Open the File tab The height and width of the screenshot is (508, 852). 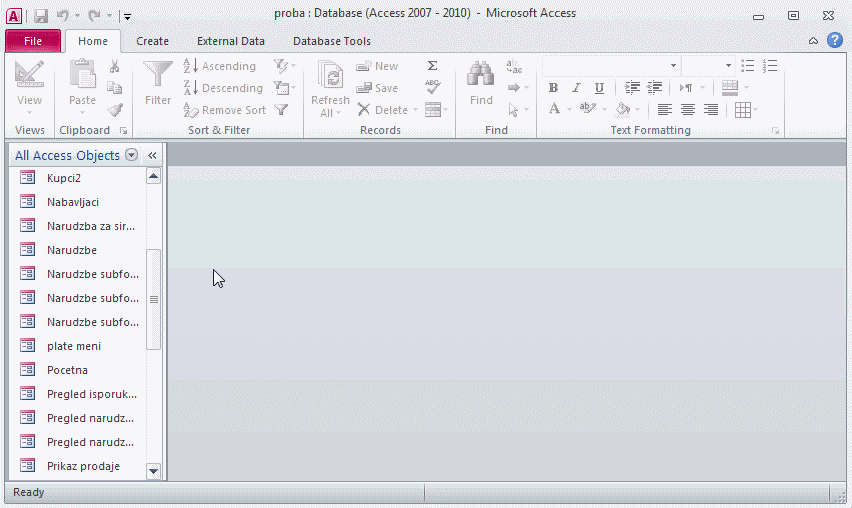(33, 41)
